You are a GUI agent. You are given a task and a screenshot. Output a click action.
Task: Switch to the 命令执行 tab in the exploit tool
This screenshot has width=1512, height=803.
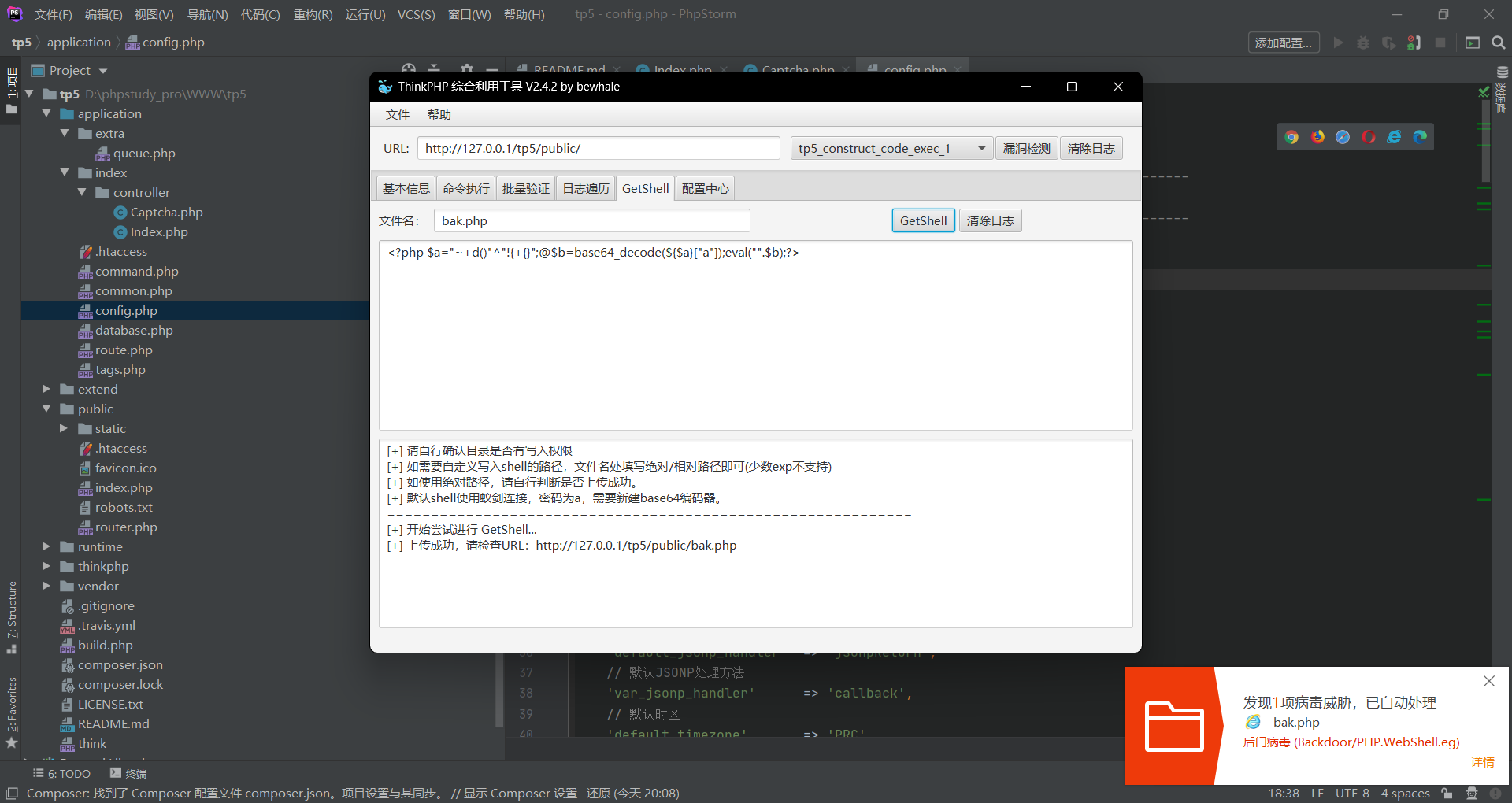tap(465, 188)
